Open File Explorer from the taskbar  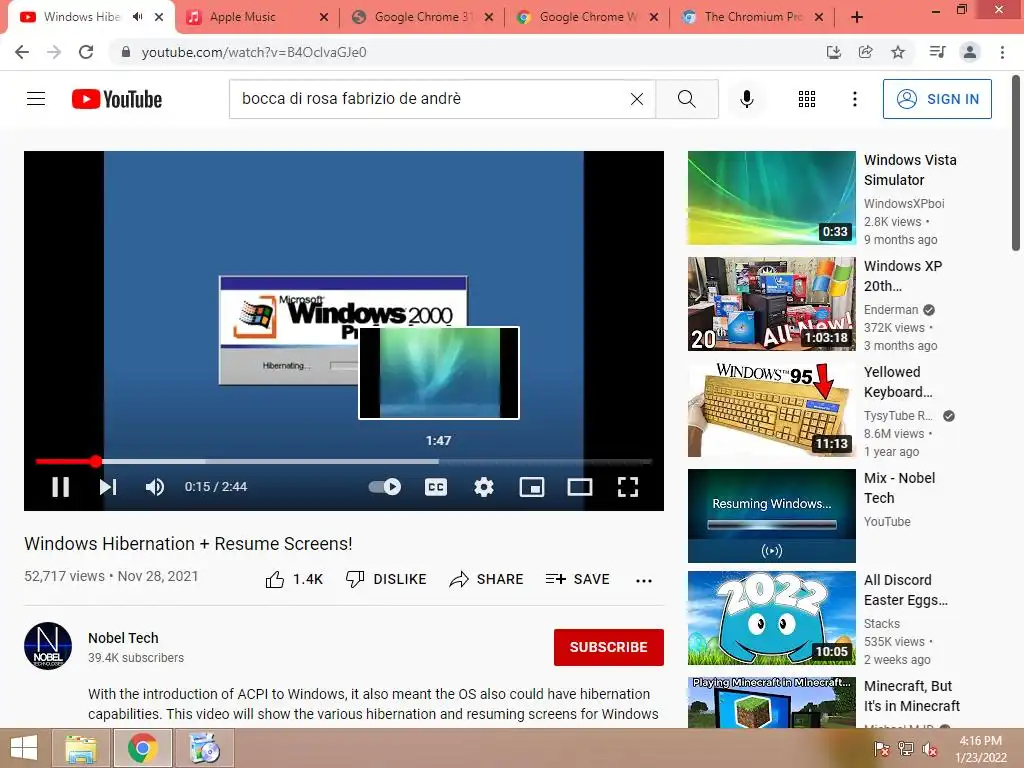pos(81,748)
